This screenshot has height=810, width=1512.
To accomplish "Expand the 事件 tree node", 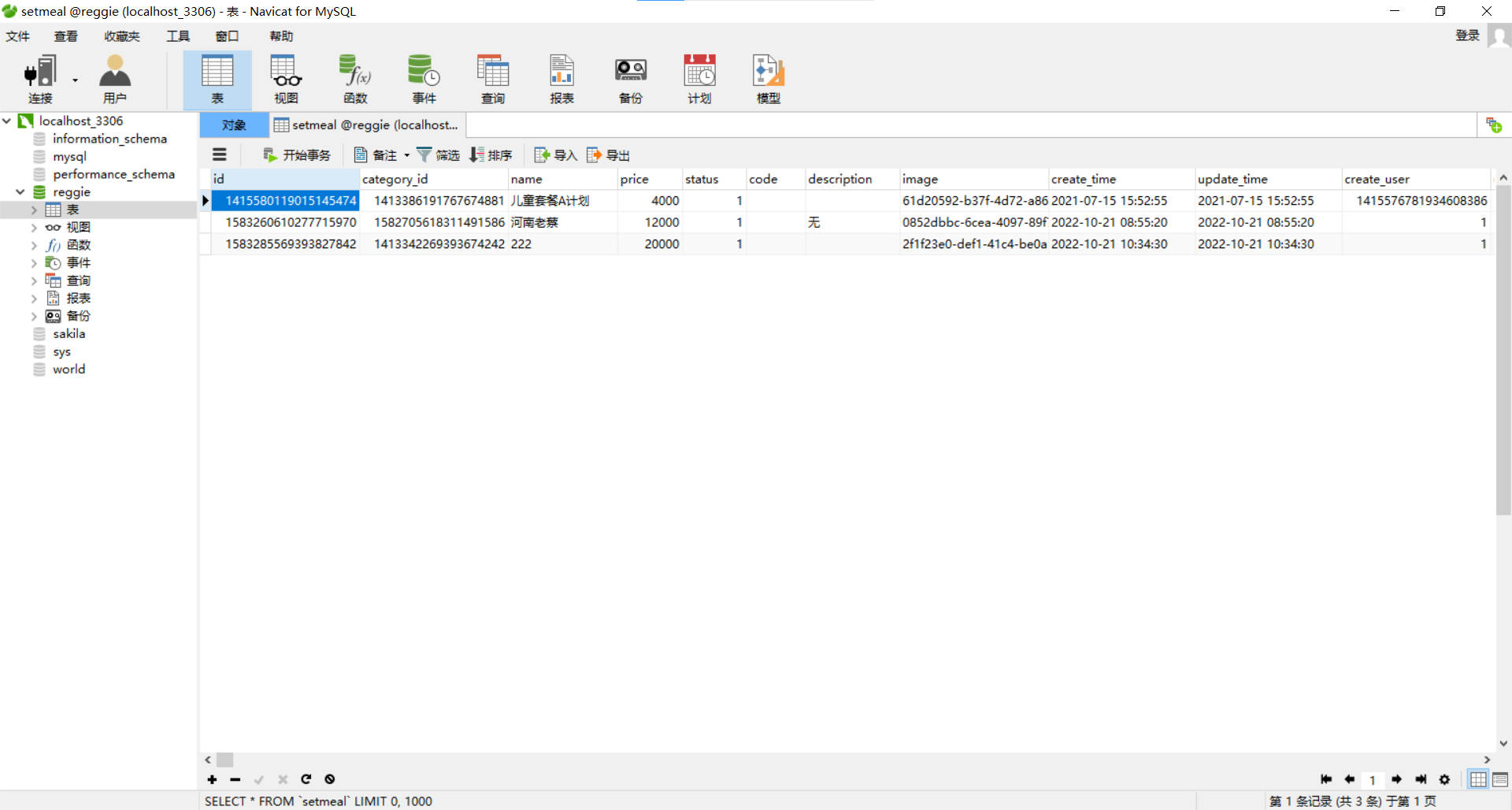I will 34,262.
